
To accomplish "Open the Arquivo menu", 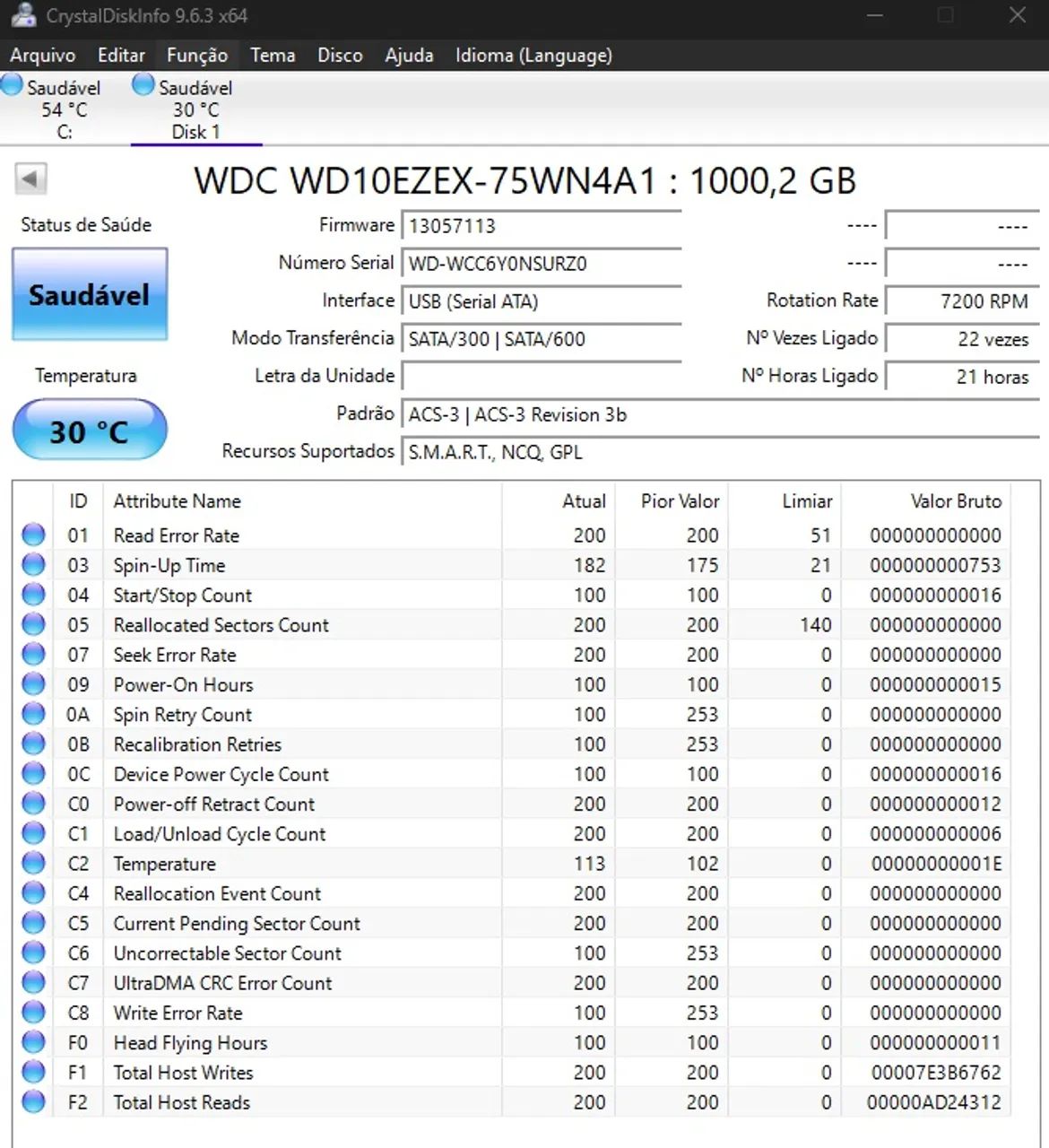I will coord(43,56).
